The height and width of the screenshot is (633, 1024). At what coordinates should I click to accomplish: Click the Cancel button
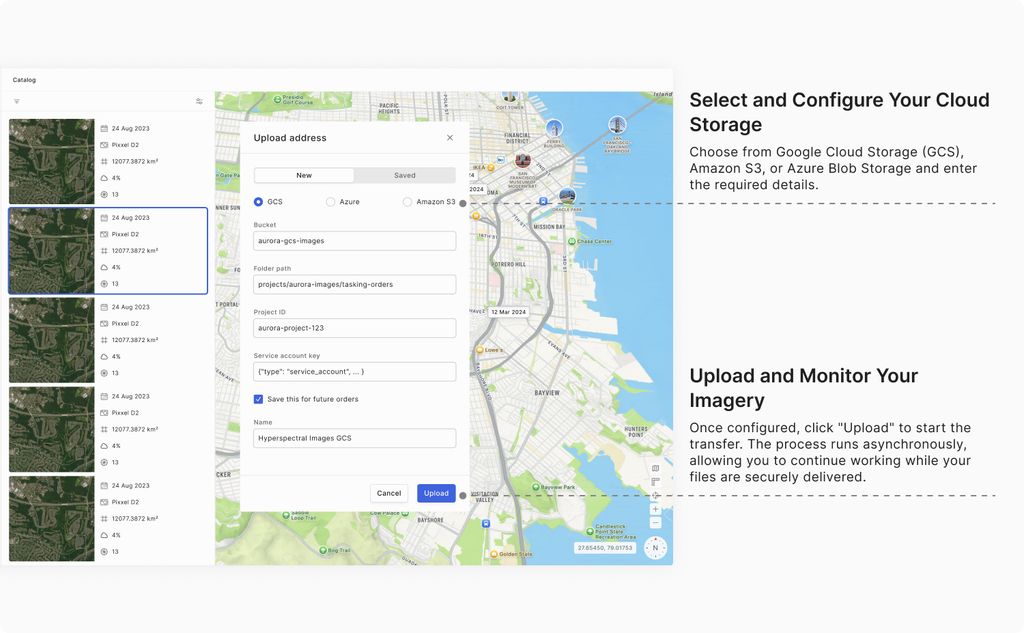point(389,493)
